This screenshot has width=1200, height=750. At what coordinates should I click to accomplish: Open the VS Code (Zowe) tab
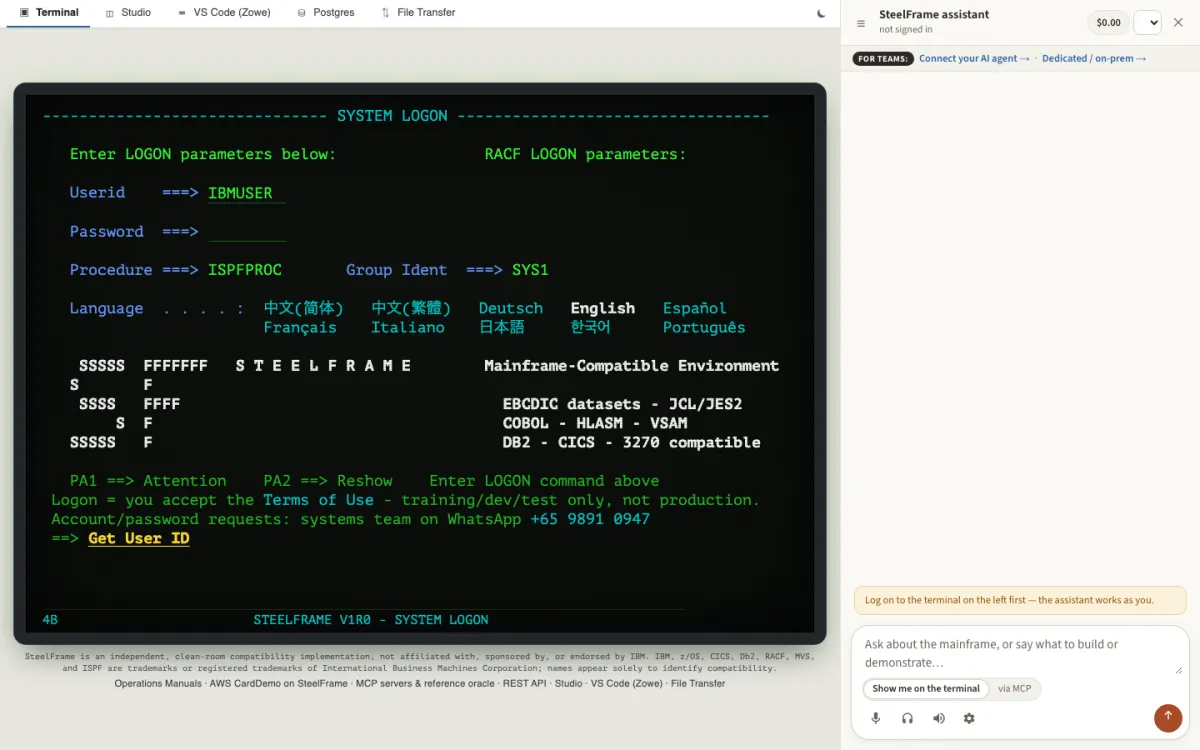click(224, 13)
